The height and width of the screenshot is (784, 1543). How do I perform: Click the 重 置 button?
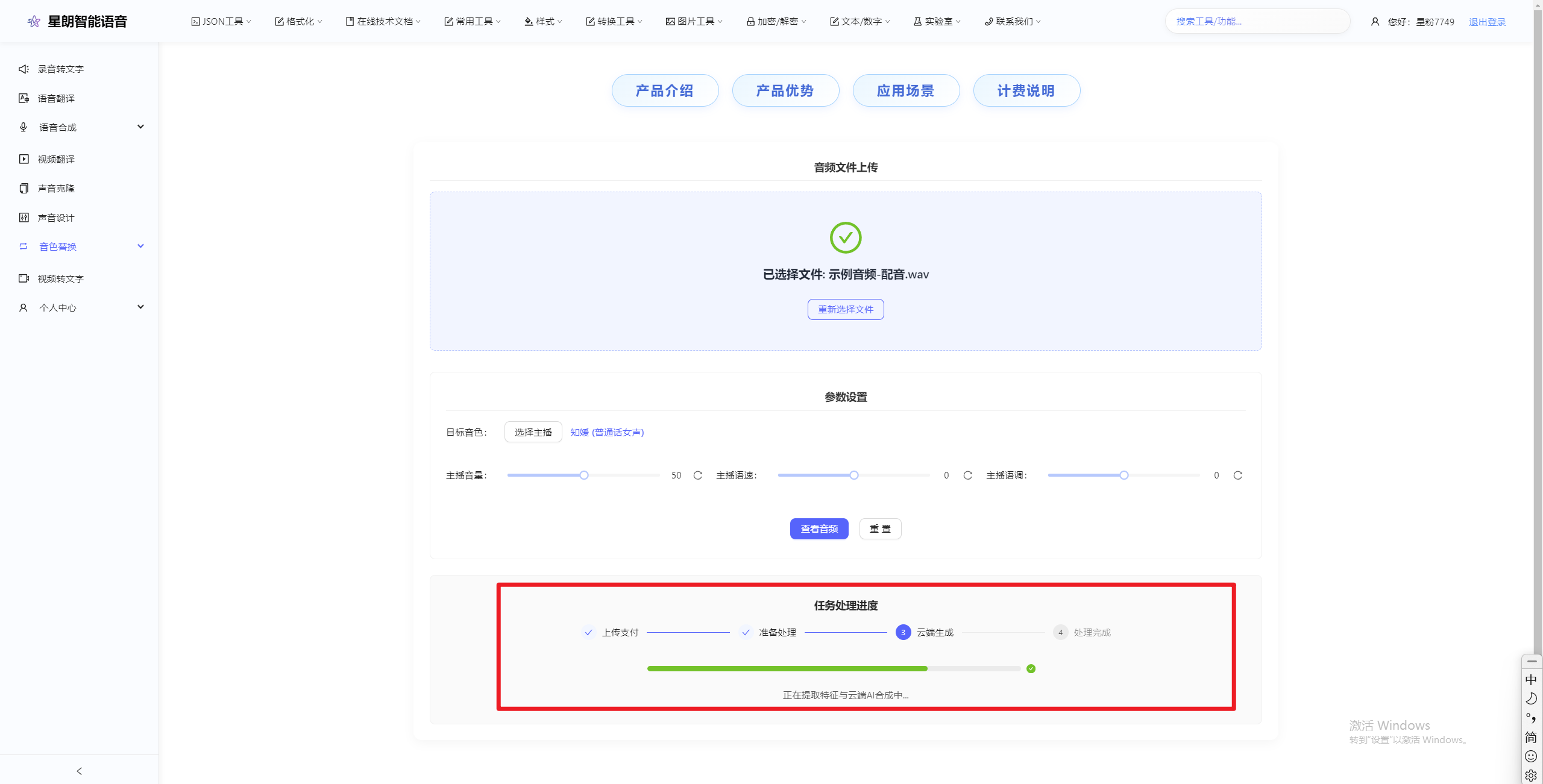tap(880, 528)
